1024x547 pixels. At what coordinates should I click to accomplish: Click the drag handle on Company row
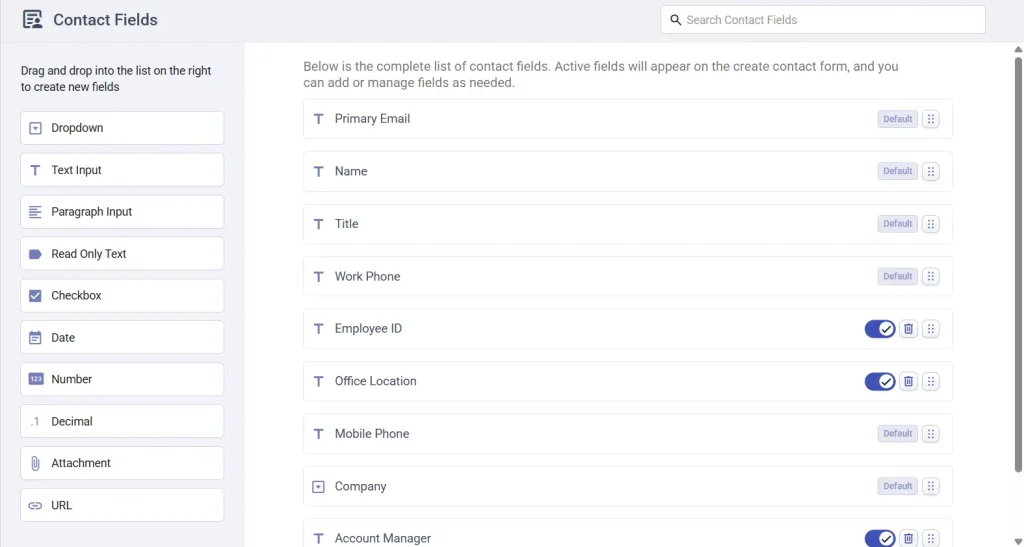[931, 486]
